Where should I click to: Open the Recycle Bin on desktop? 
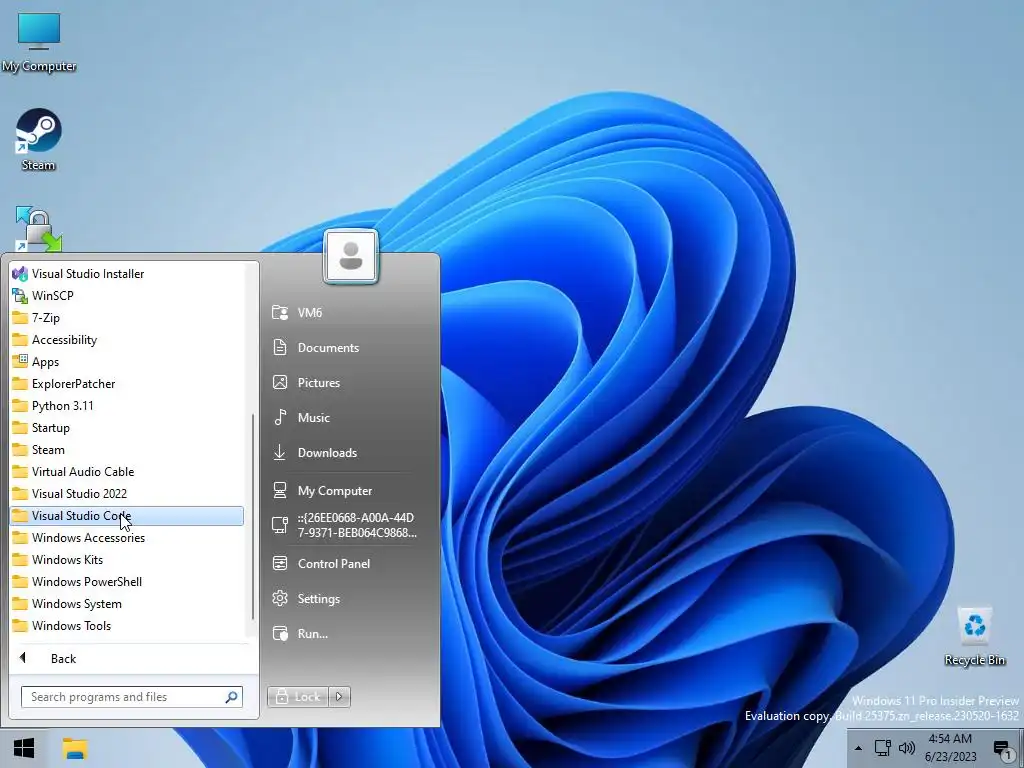974,636
